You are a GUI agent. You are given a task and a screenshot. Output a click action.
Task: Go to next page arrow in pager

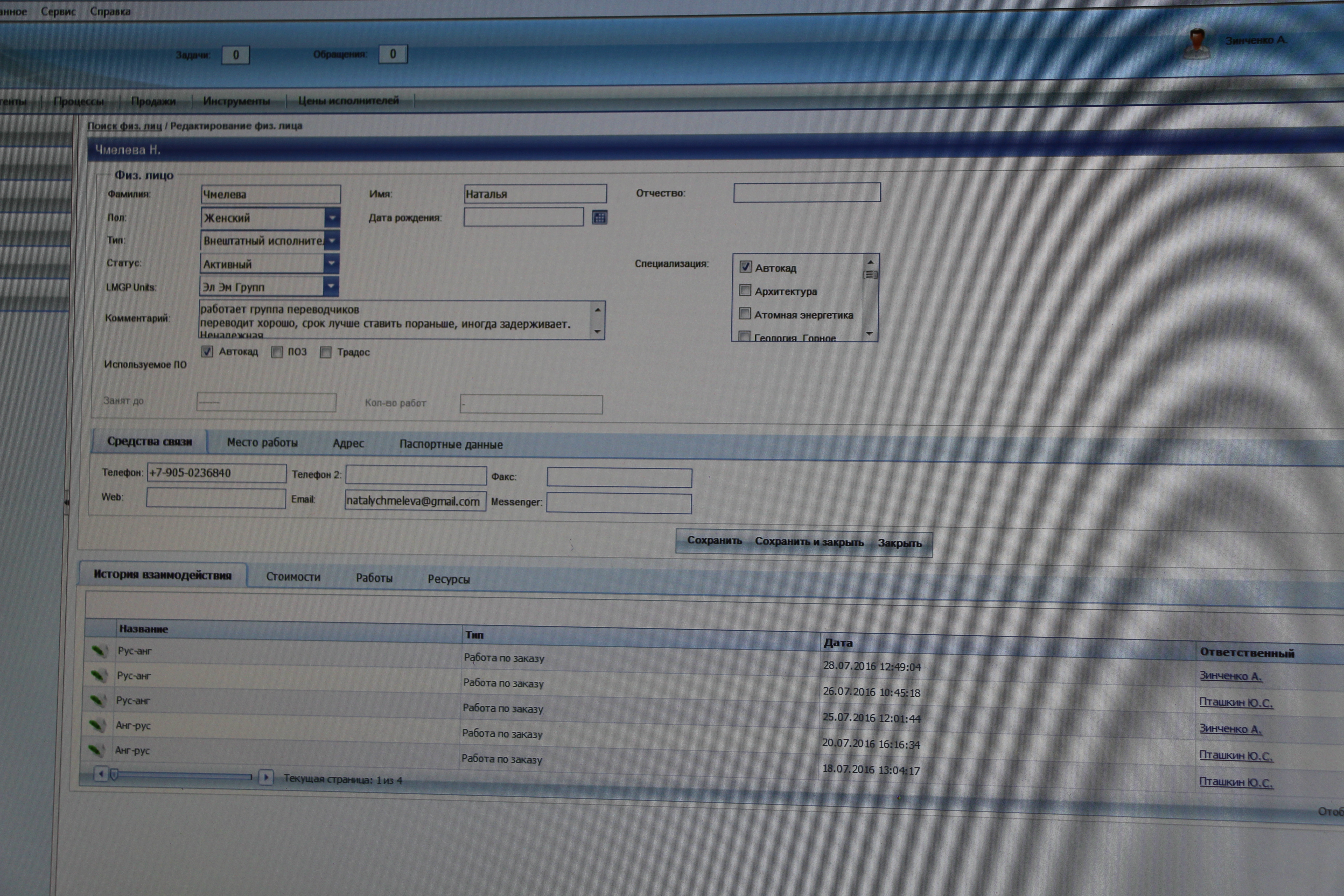tap(266, 777)
